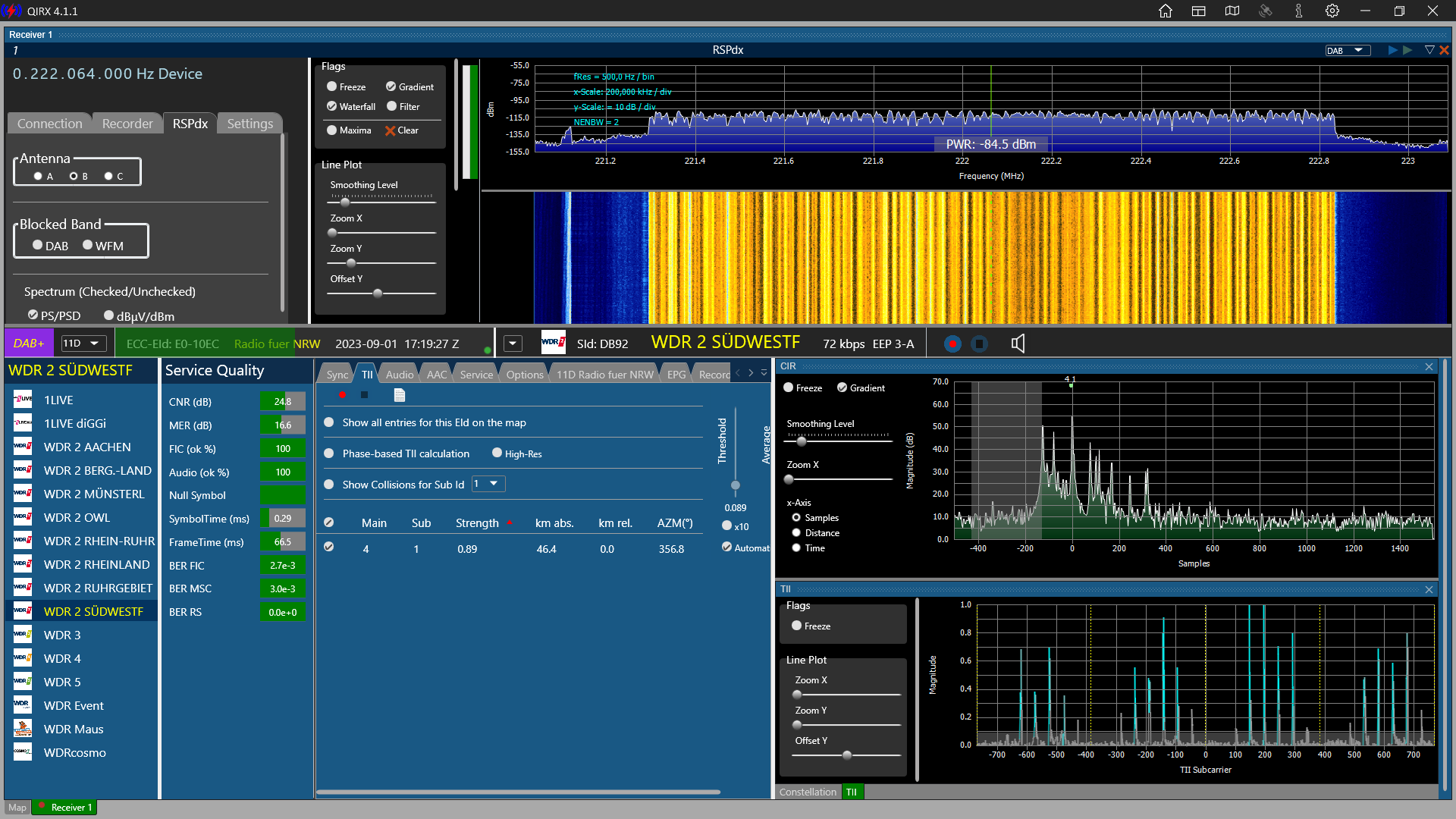The height and width of the screenshot is (819, 1456).
Task: Select Distance for CIR x-Axis
Action: point(796,533)
